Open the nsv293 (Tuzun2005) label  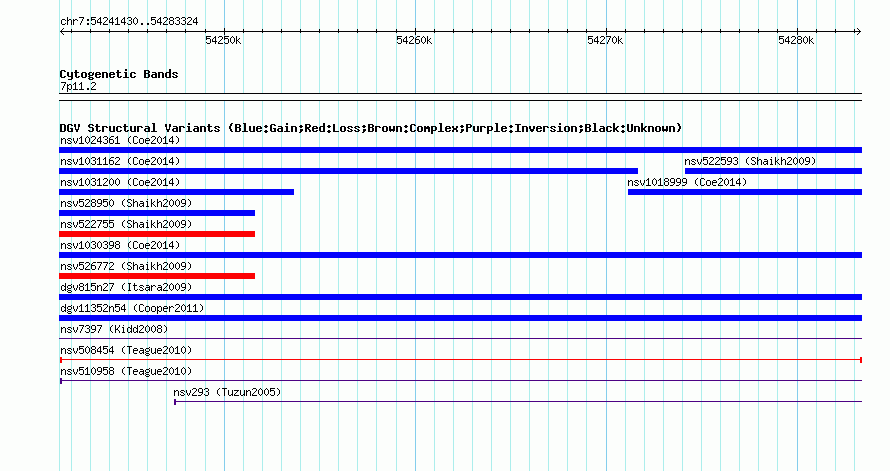(227, 392)
